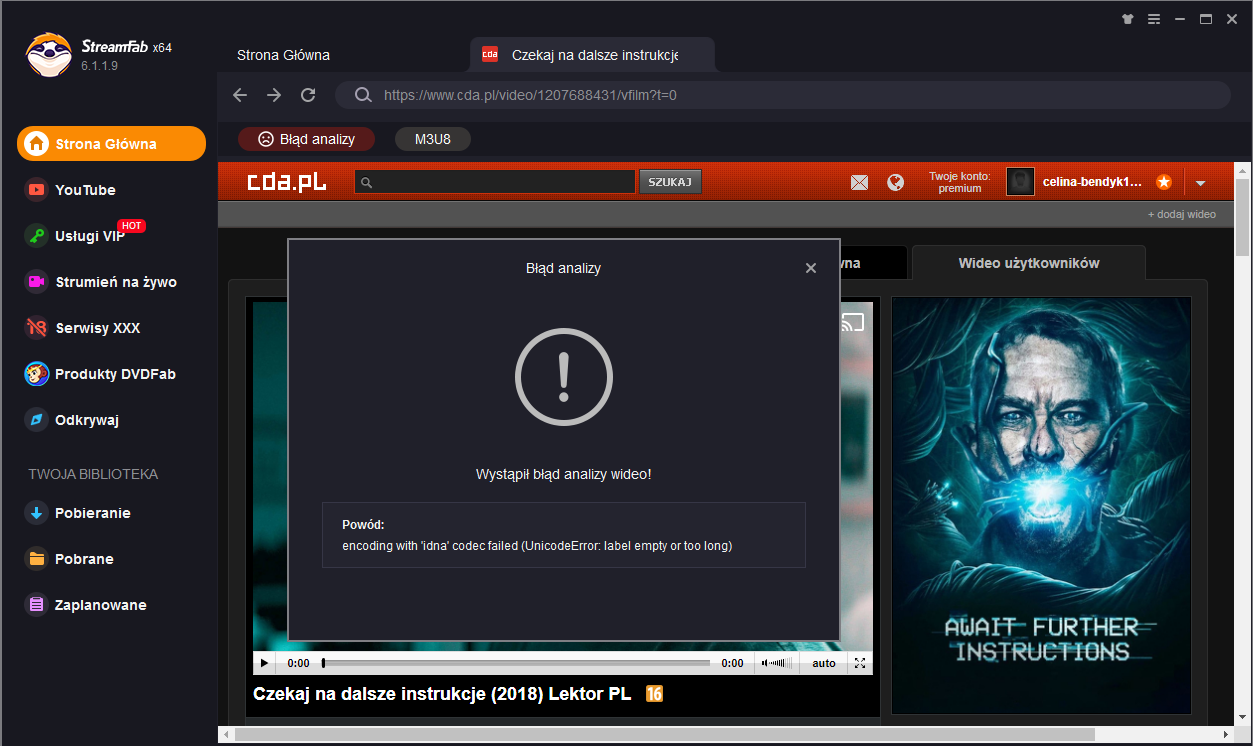Image resolution: width=1253 pixels, height=746 pixels.
Task: Click the Błąd analizy status button
Action: click(306, 139)
